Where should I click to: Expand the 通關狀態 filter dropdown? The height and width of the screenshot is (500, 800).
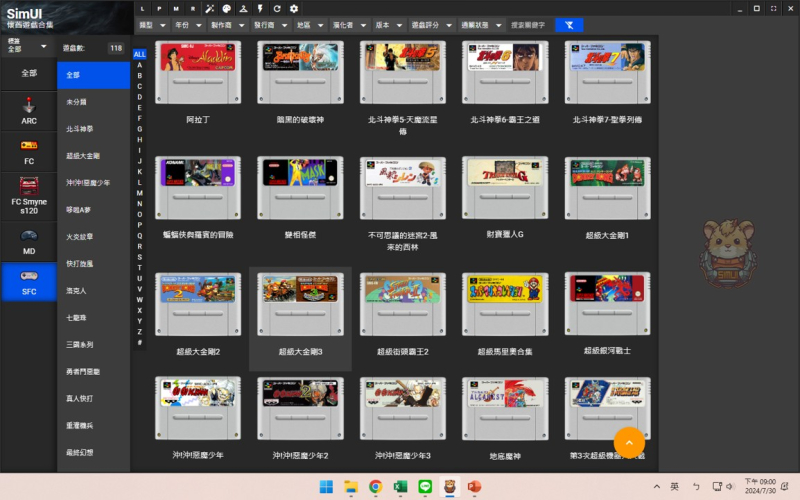tap(482, 25)
